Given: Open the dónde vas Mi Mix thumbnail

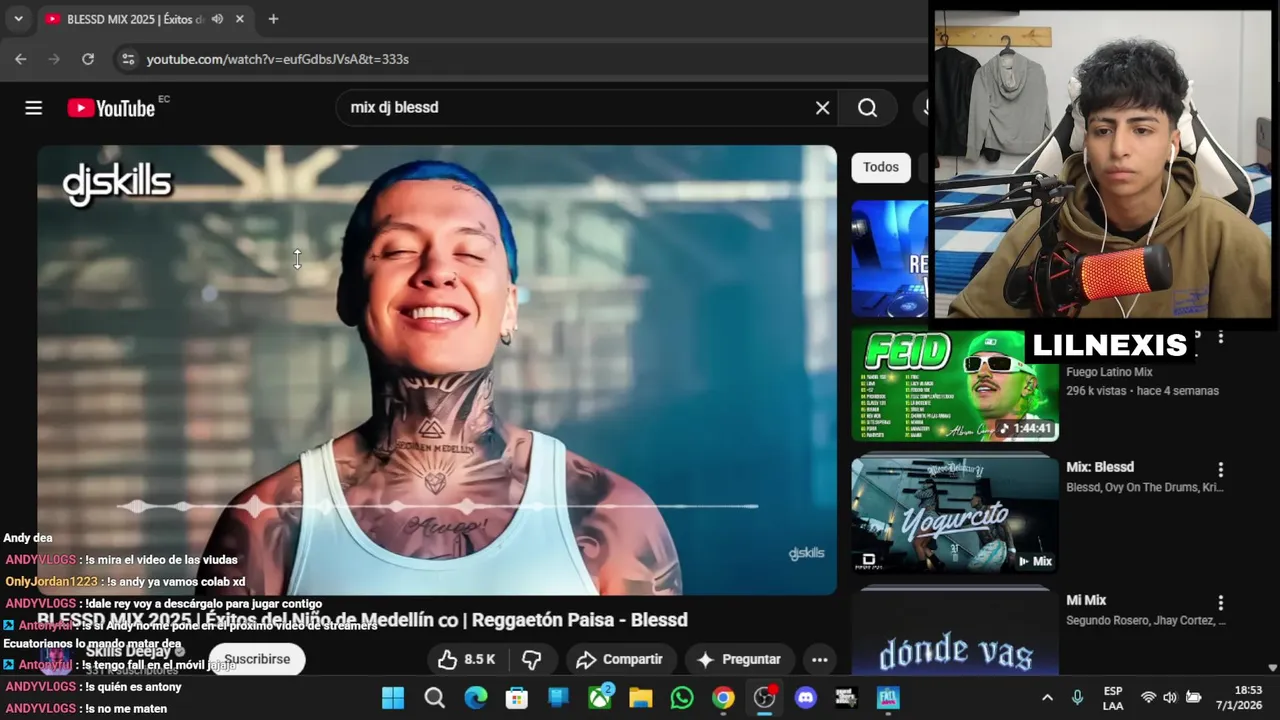Looking at the screenshot, I should pyautogui.click(x=955, y=632).
